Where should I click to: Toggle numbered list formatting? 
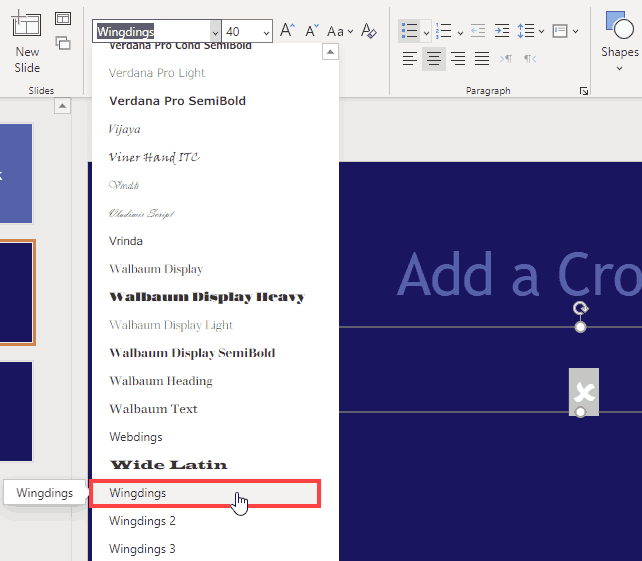pyautogui.click(x=443, y=31)
